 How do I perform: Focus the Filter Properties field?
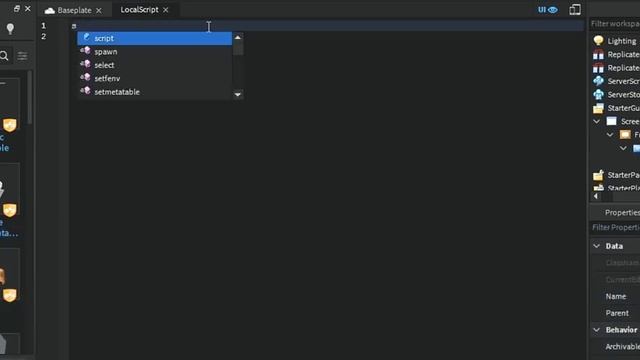(615, 227)
